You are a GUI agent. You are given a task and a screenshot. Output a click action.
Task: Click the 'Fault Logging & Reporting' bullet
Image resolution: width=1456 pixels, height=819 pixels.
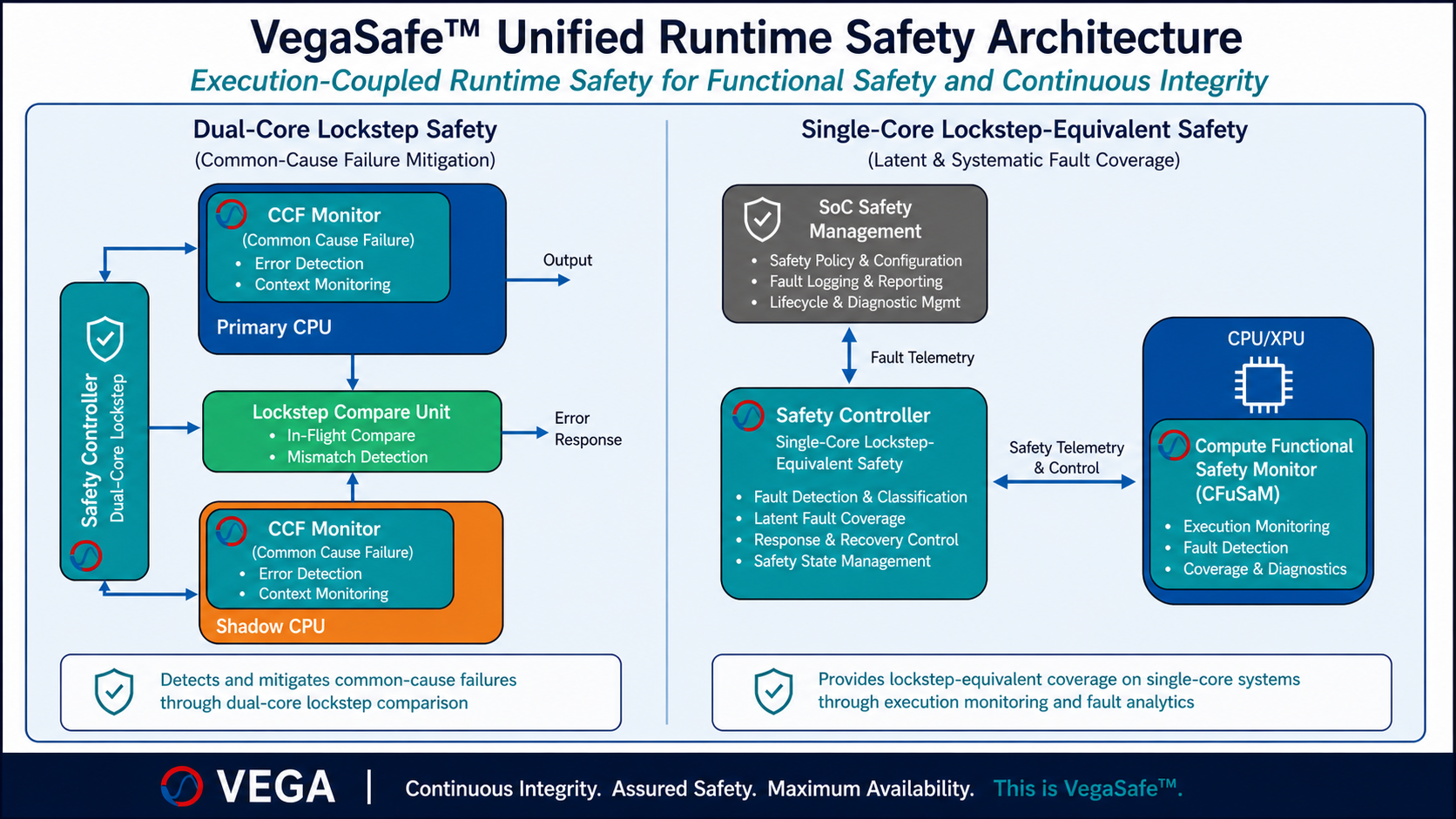(856, 281)
